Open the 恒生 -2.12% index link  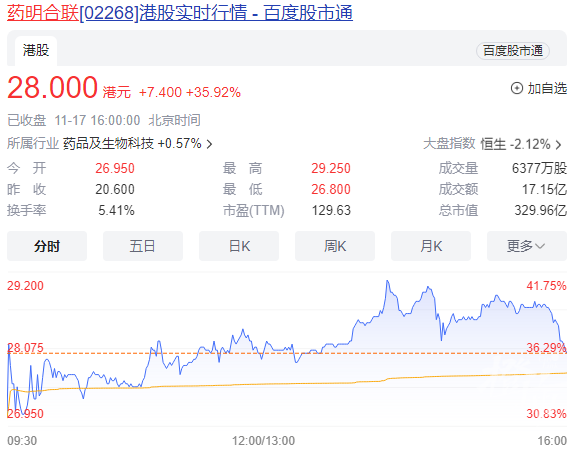[515, 144]
